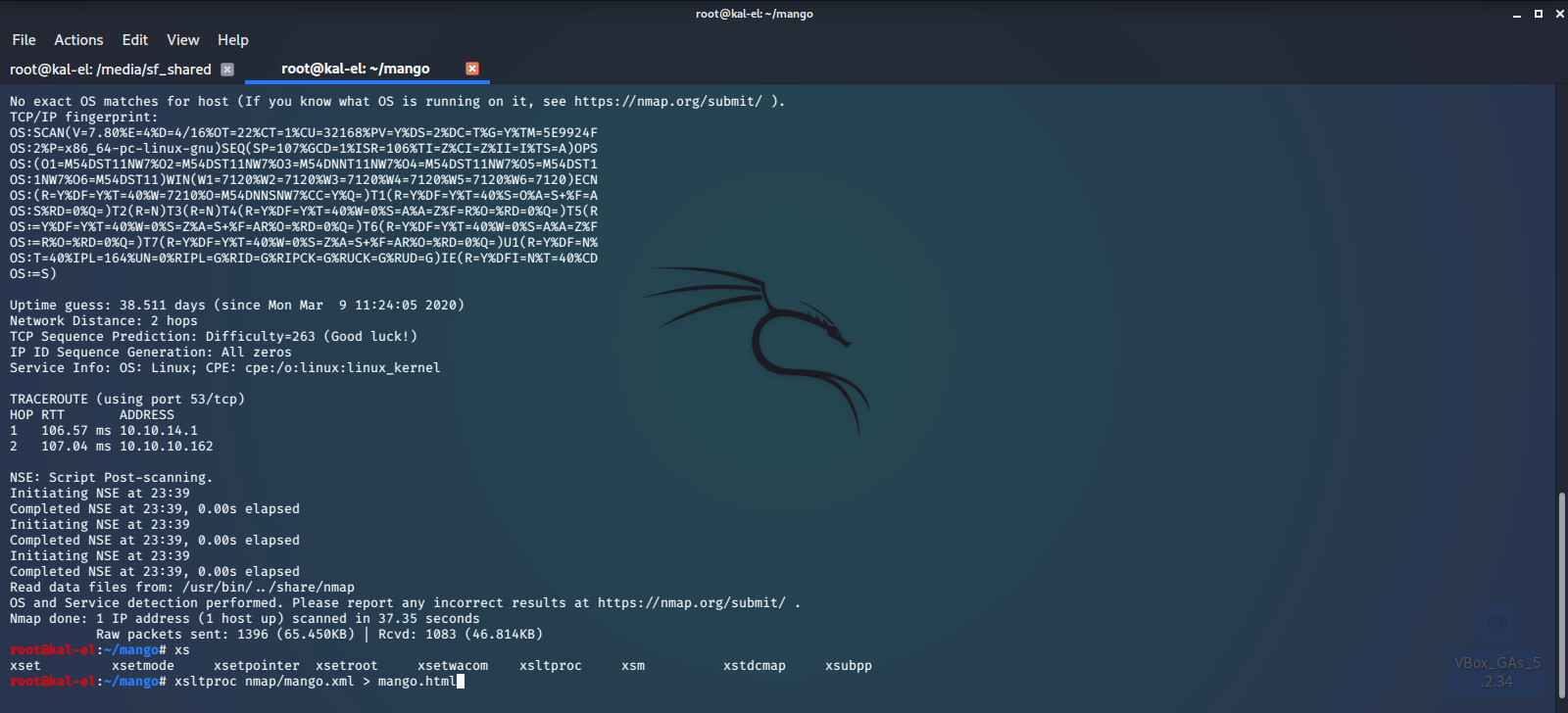
Task: Close the /media/sf_shared tab
Action: (227, 70)
